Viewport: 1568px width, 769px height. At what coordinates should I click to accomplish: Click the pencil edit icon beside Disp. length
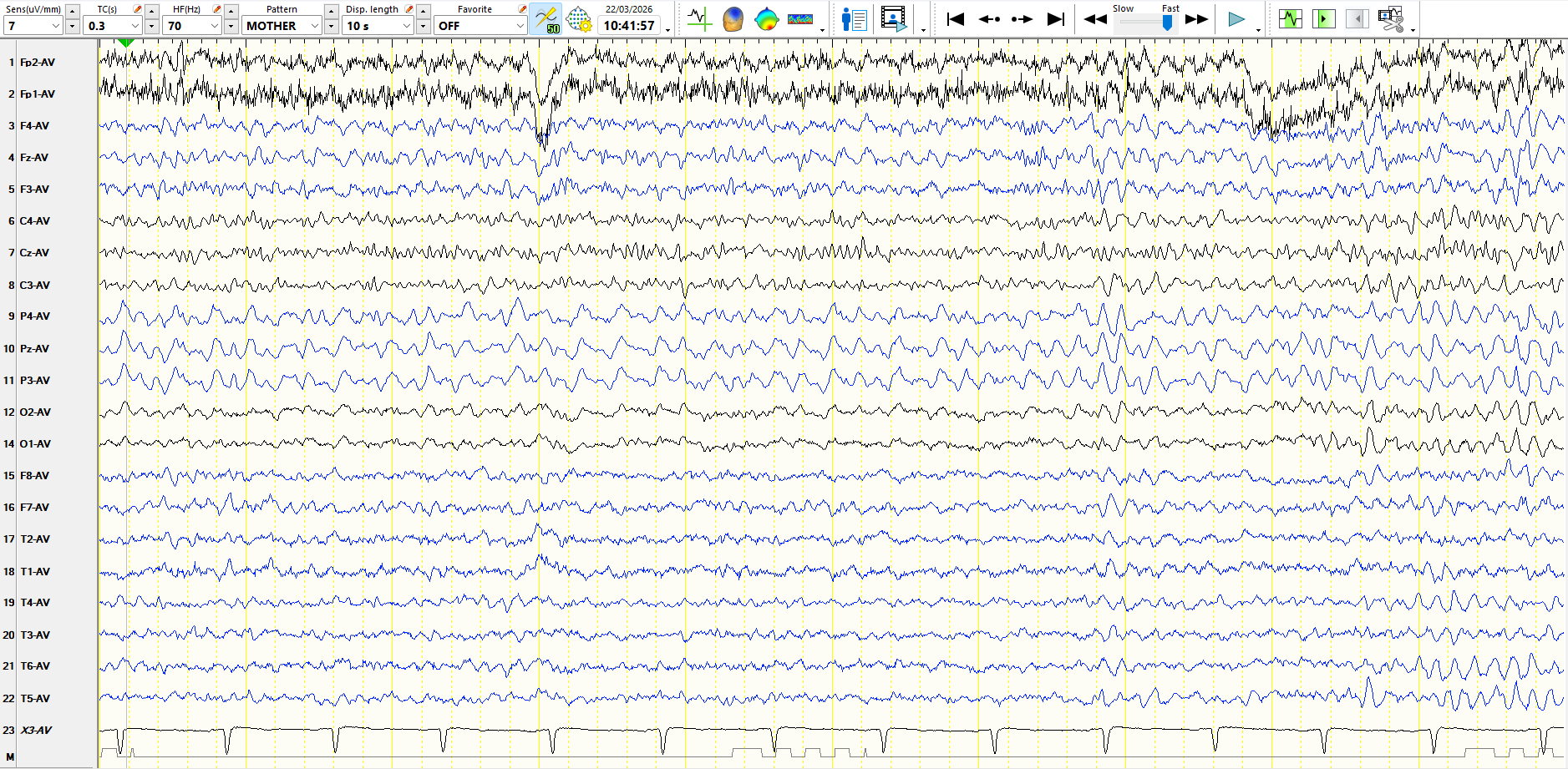[409, 9]
